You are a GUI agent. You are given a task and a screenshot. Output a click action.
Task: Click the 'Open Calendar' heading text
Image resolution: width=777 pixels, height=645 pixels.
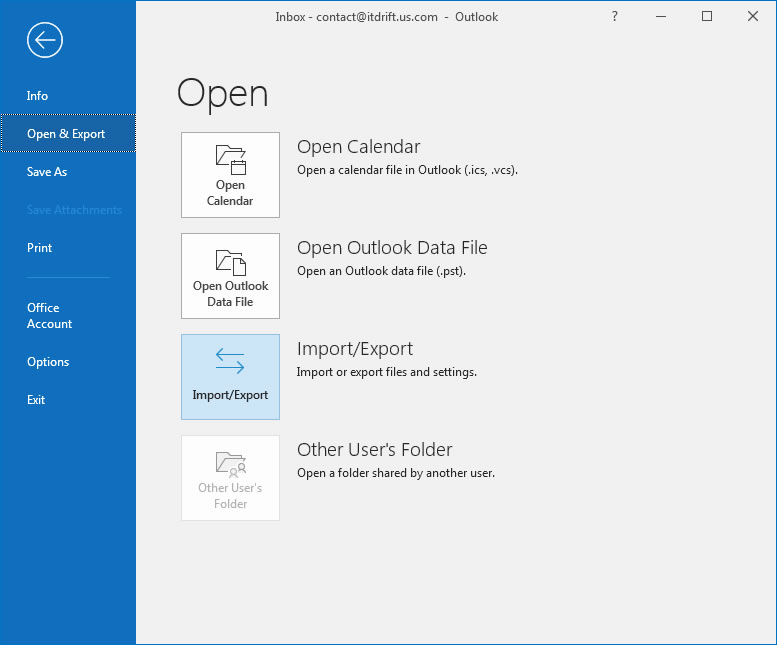358,147
